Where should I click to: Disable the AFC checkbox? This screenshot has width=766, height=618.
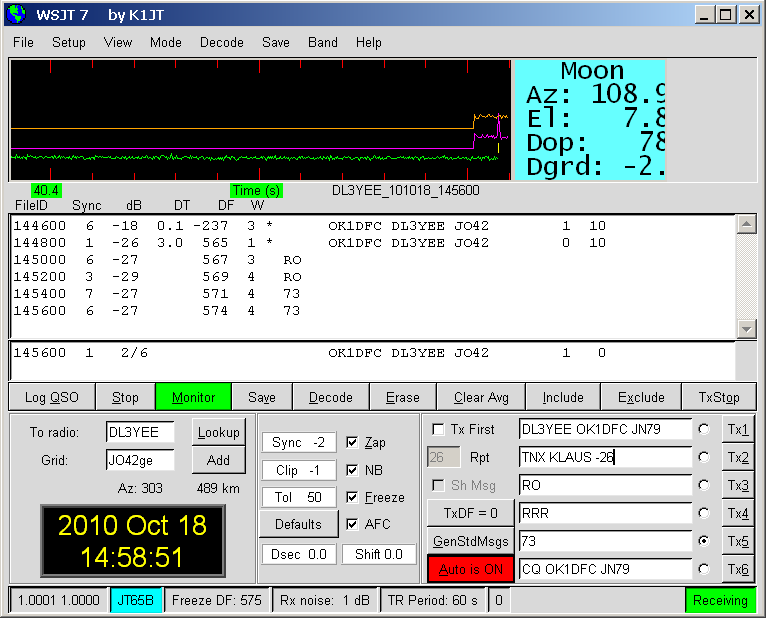point(352,524)
